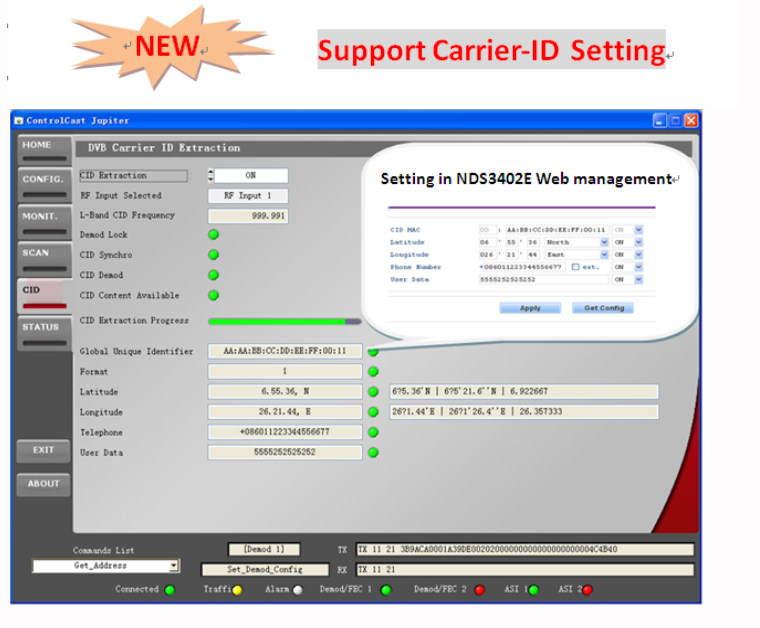Screen dimensions: 760x628
Task: Click the web User Data field
Action: pyautogui.click(x=543, y=280)
